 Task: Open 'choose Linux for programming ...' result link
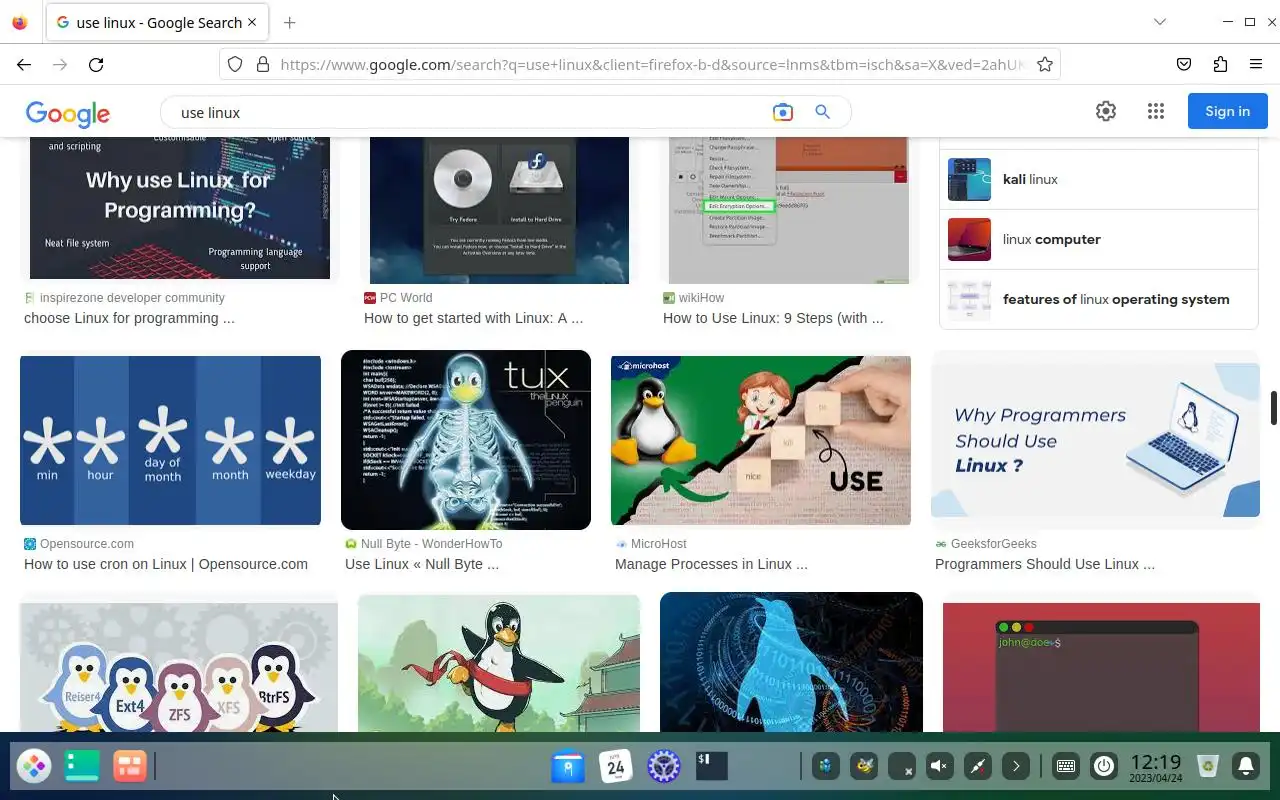[x=129, y=318]
